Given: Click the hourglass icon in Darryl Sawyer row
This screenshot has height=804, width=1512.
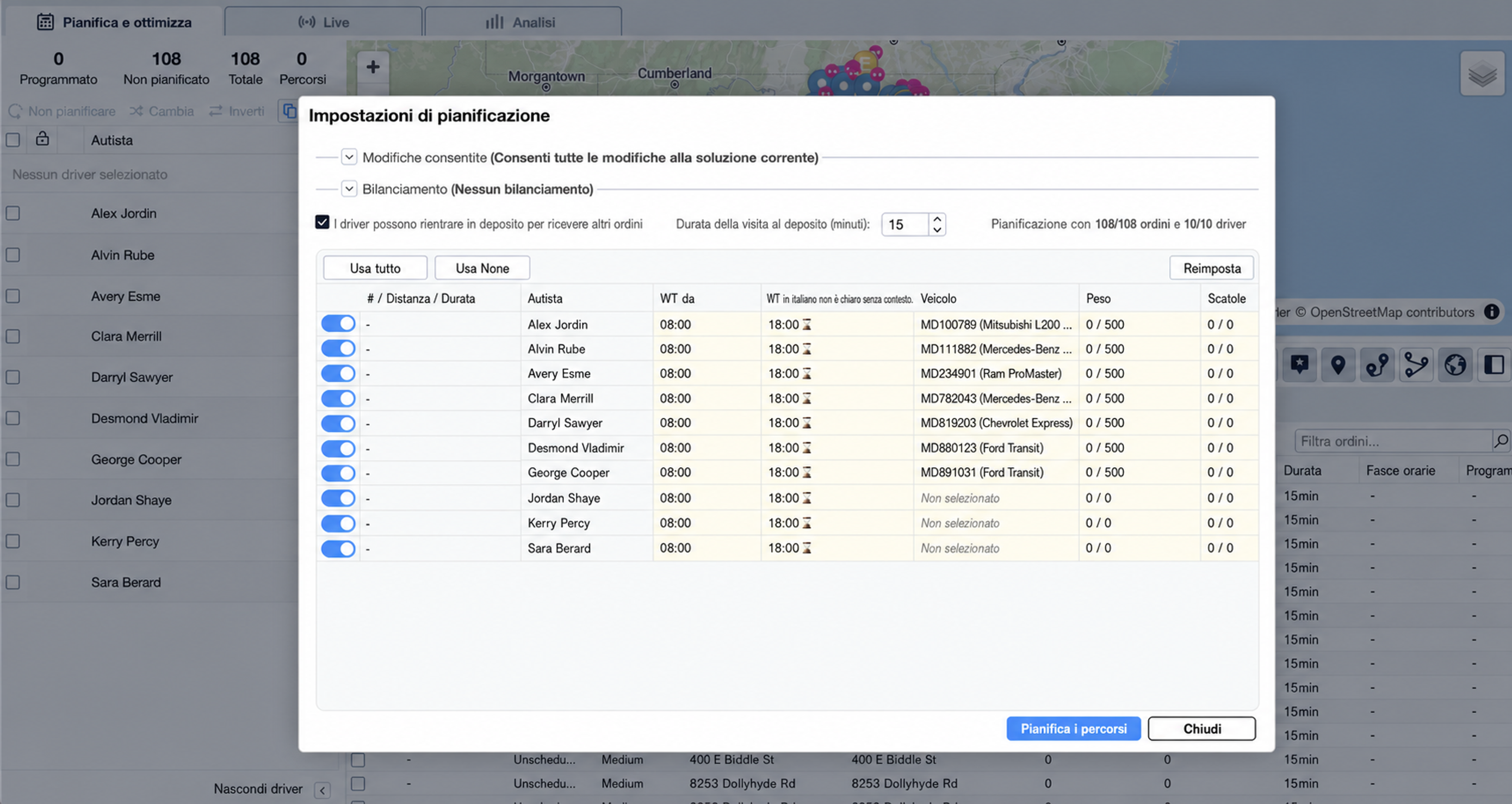Looking at the screenshot, I should (x=807, y=423).
